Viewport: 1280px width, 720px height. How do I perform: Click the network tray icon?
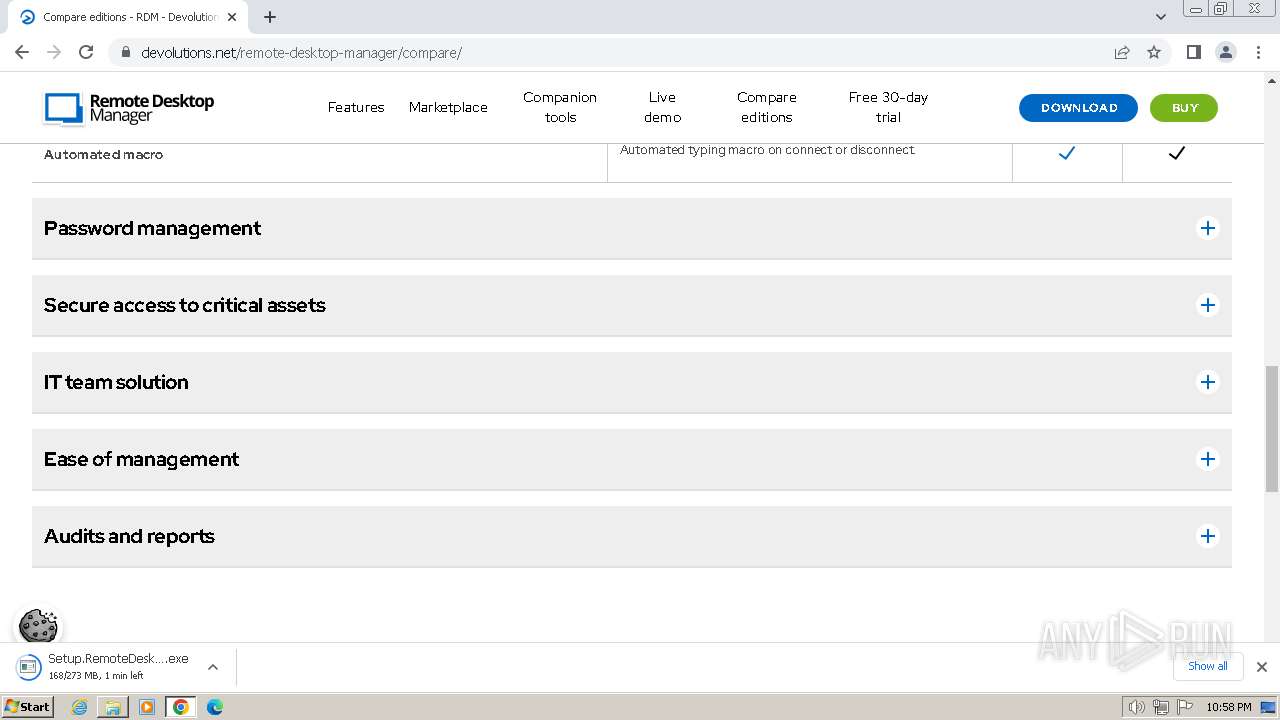coord(1161,707)
